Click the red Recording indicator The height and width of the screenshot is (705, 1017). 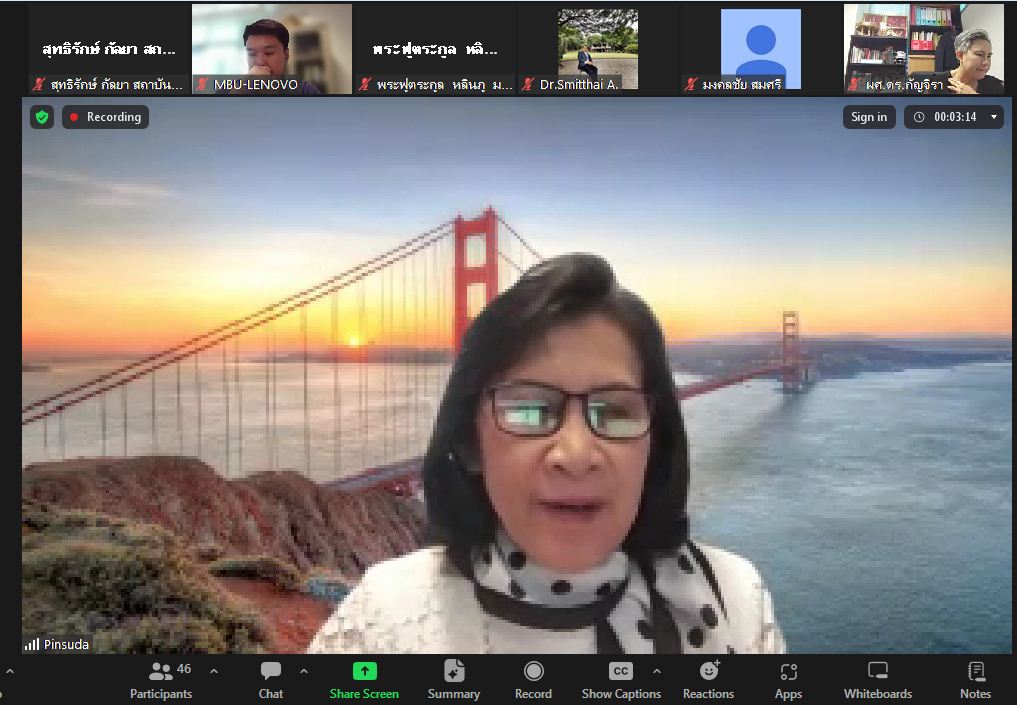point(105,117)
